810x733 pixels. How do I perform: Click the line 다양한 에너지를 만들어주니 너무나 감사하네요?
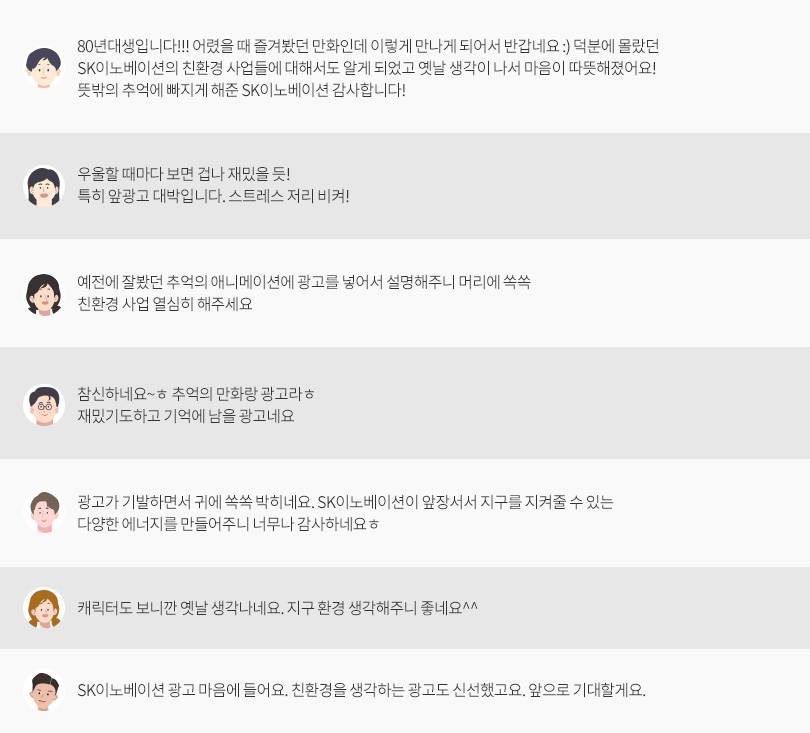click(228, 524)
